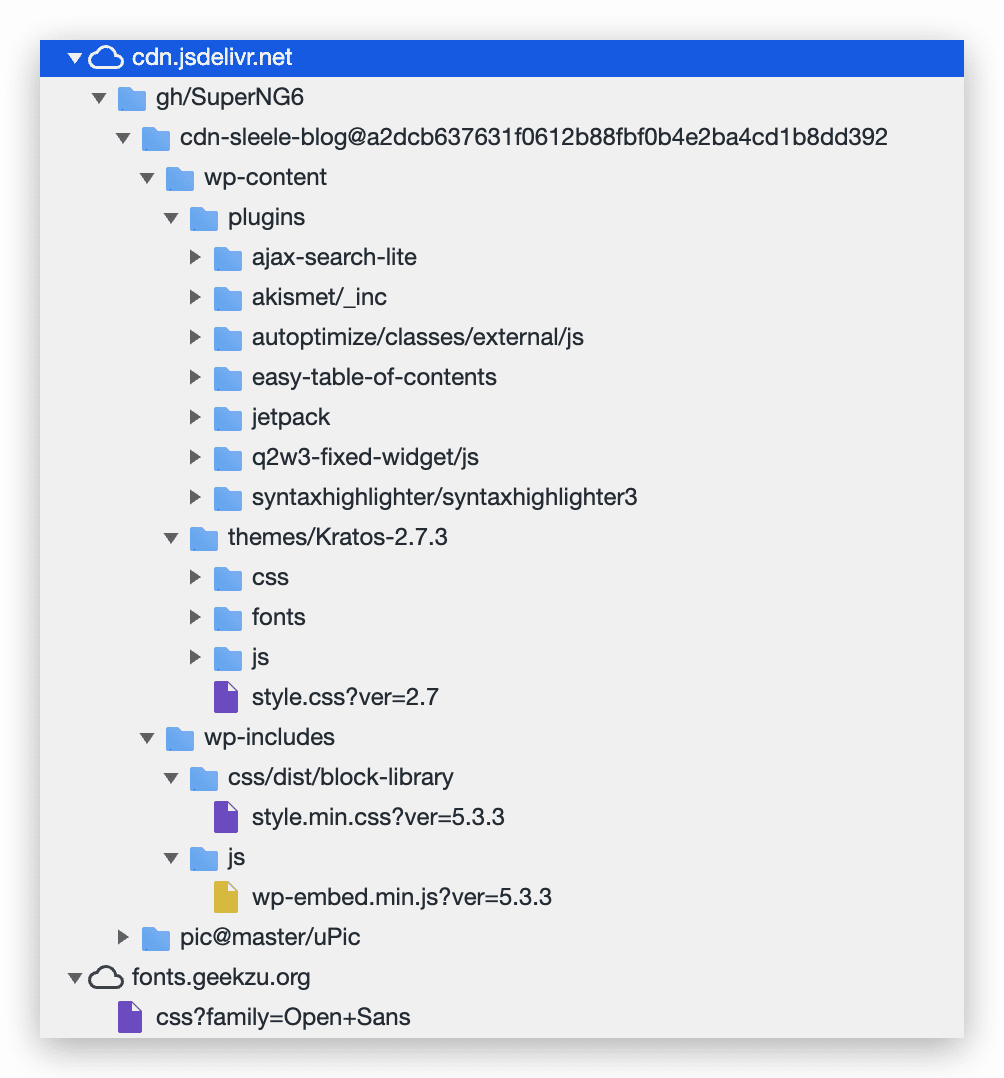The height and width of the screenshot is (1078, 1004).
Task: Expand the fonts folder
Action: pos(195,617)
